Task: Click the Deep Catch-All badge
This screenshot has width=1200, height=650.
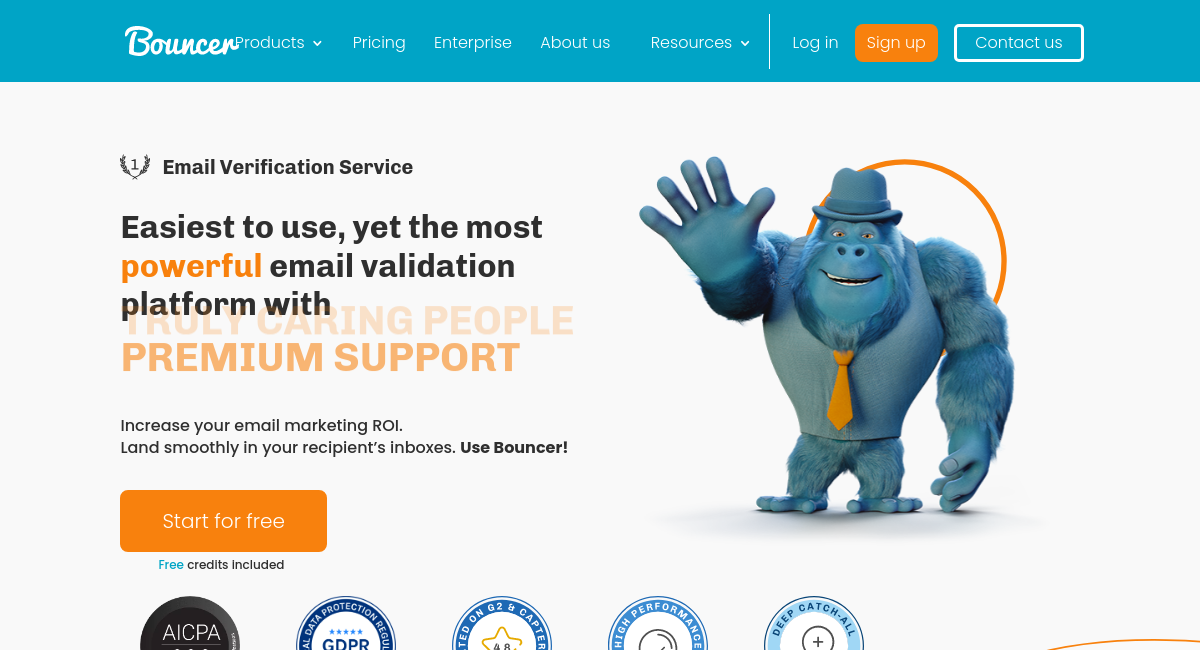Action: pyautogui.click(x=814, y=623)
